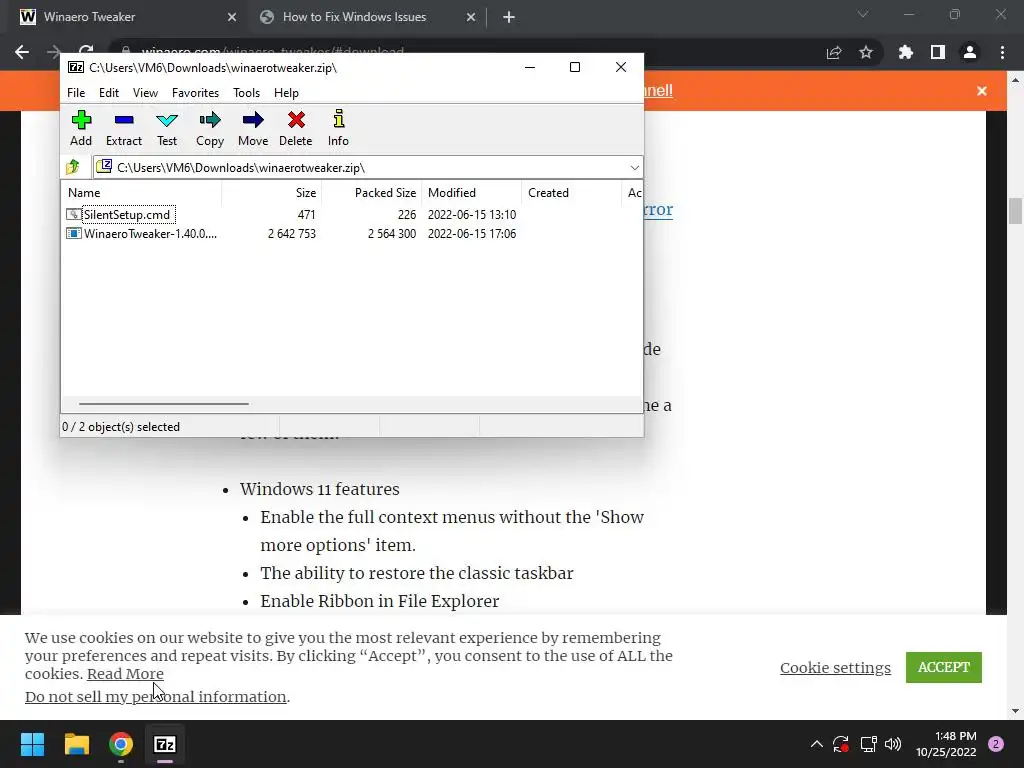The image size is (1024, 768).
Task: Close the How to Fix Windows Issues tab
Action: 471,17
